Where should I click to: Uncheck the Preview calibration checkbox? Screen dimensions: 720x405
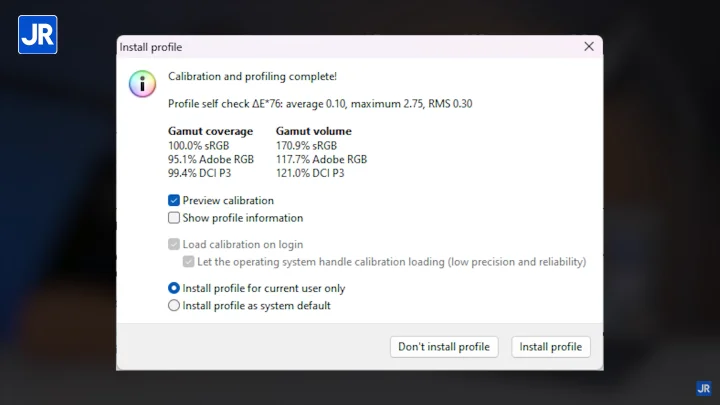point(174,201)
